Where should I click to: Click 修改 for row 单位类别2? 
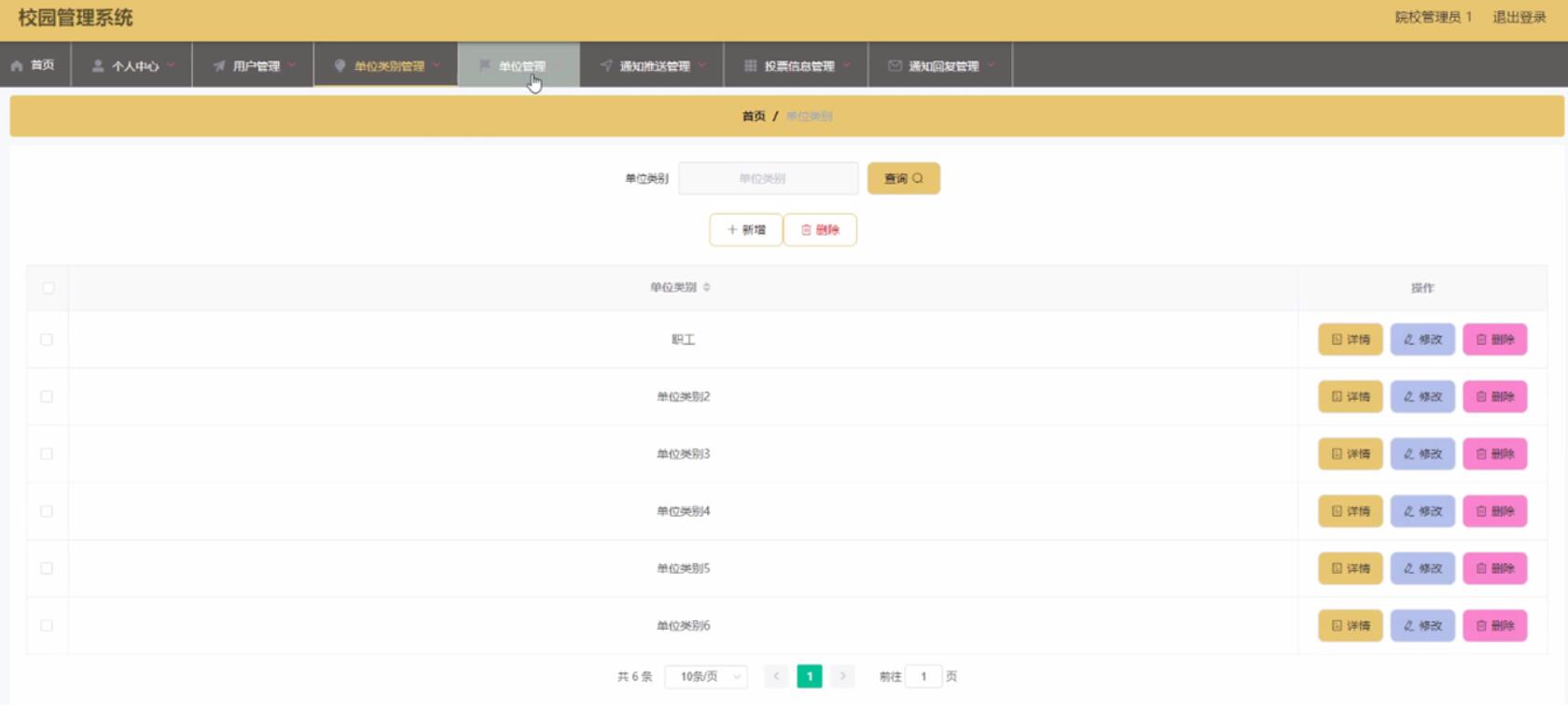[x=1422, y=396]
